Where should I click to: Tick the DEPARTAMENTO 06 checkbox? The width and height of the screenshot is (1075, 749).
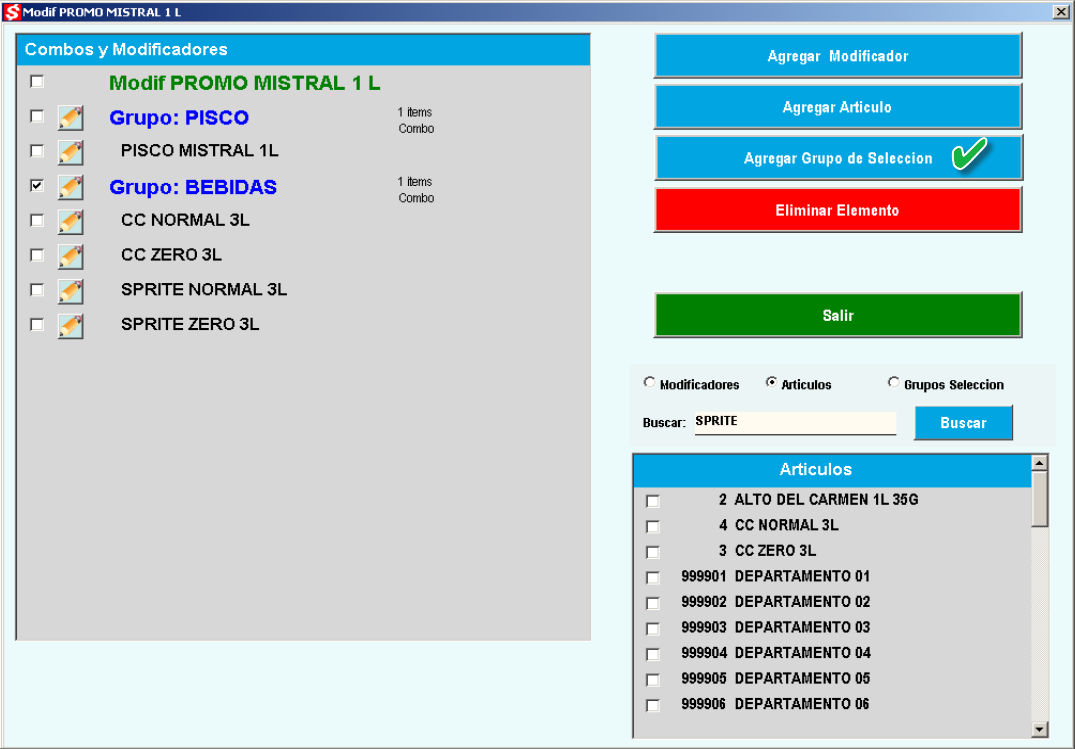click(653, 705)
